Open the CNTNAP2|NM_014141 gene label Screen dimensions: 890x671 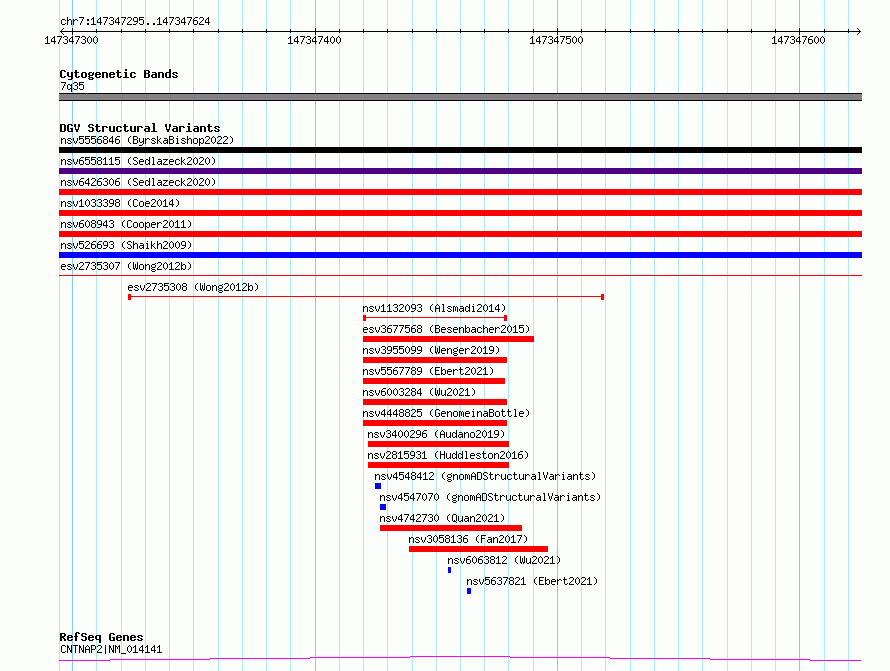pyautogui.click(x=111, y=649)
